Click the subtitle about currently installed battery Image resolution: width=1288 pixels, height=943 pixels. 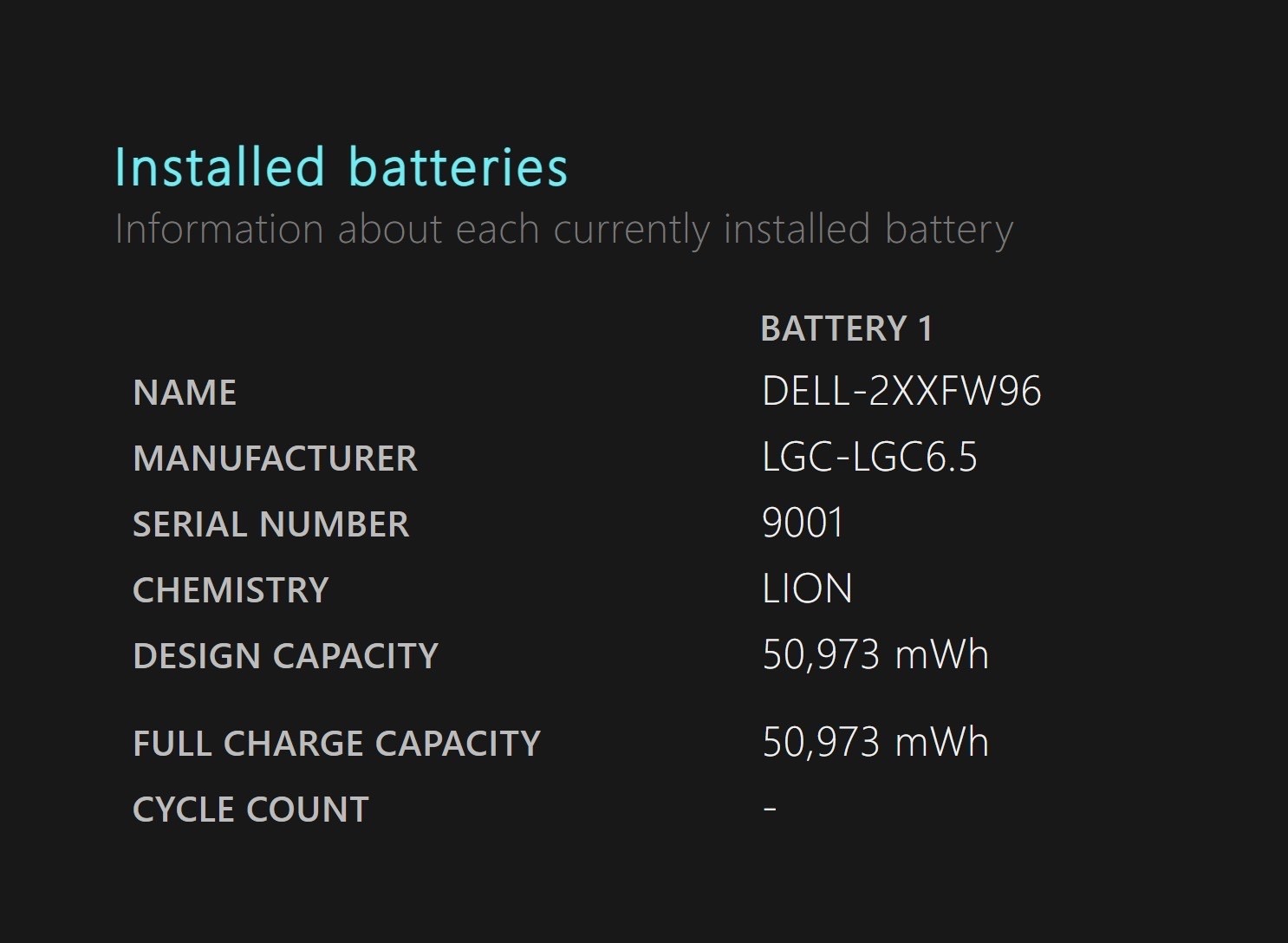[x=564, y=230]
